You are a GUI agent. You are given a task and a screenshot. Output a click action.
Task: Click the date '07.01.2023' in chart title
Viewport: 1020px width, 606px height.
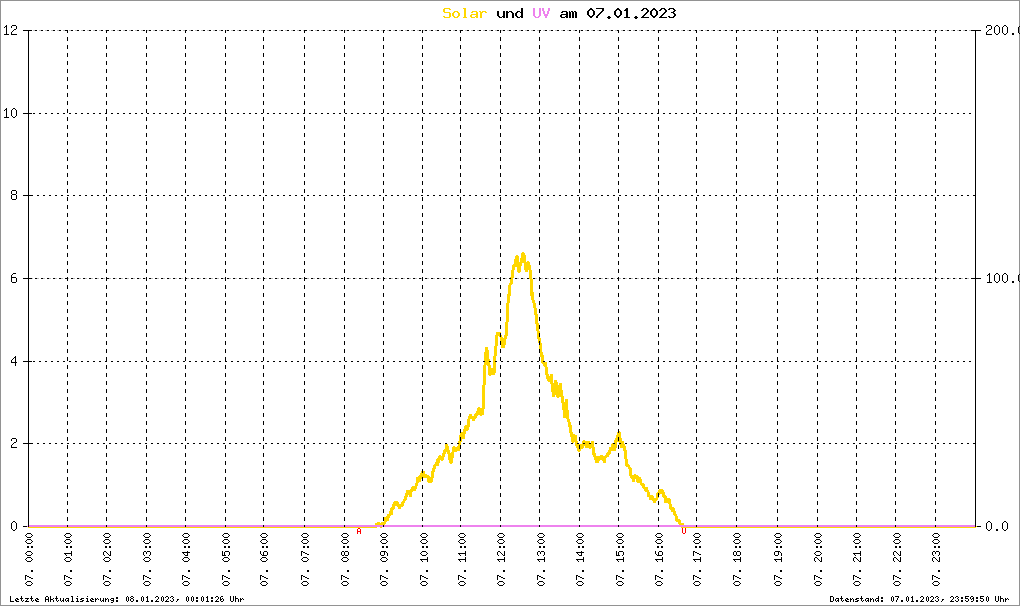[x=631, y=13]
